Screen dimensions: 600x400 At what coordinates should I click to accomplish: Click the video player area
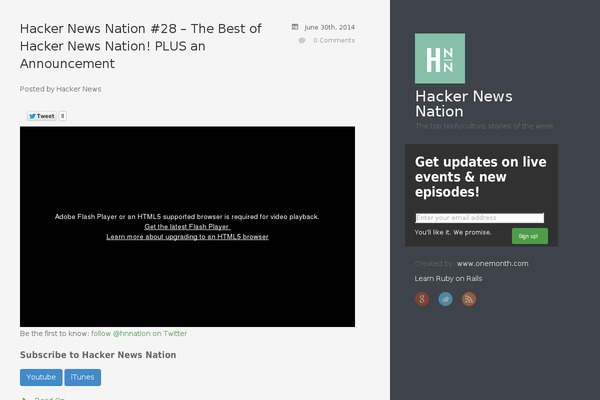pos(188,227)
